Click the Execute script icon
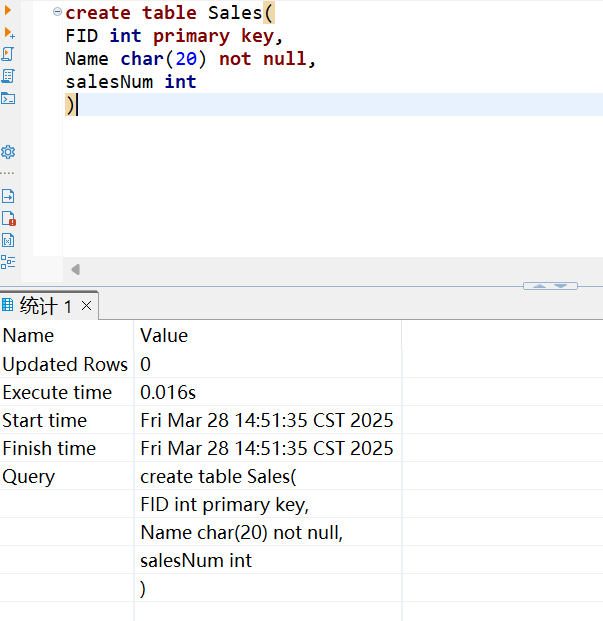 [8, 54]
